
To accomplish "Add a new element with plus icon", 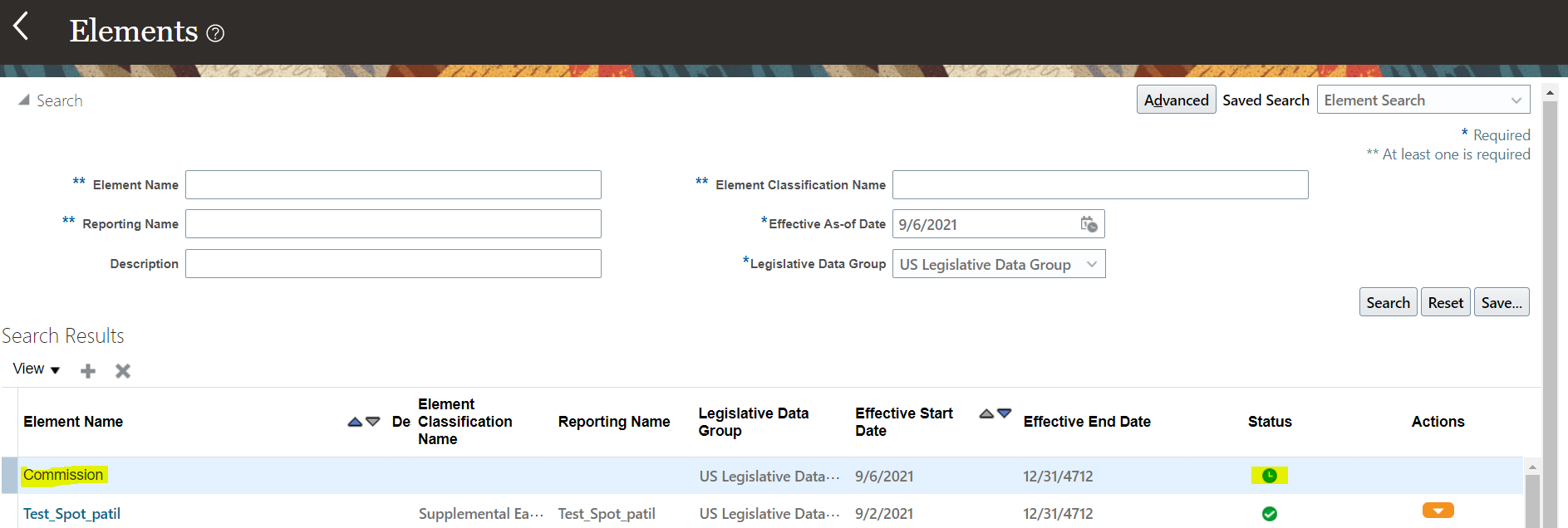I will tap(88, 371).
